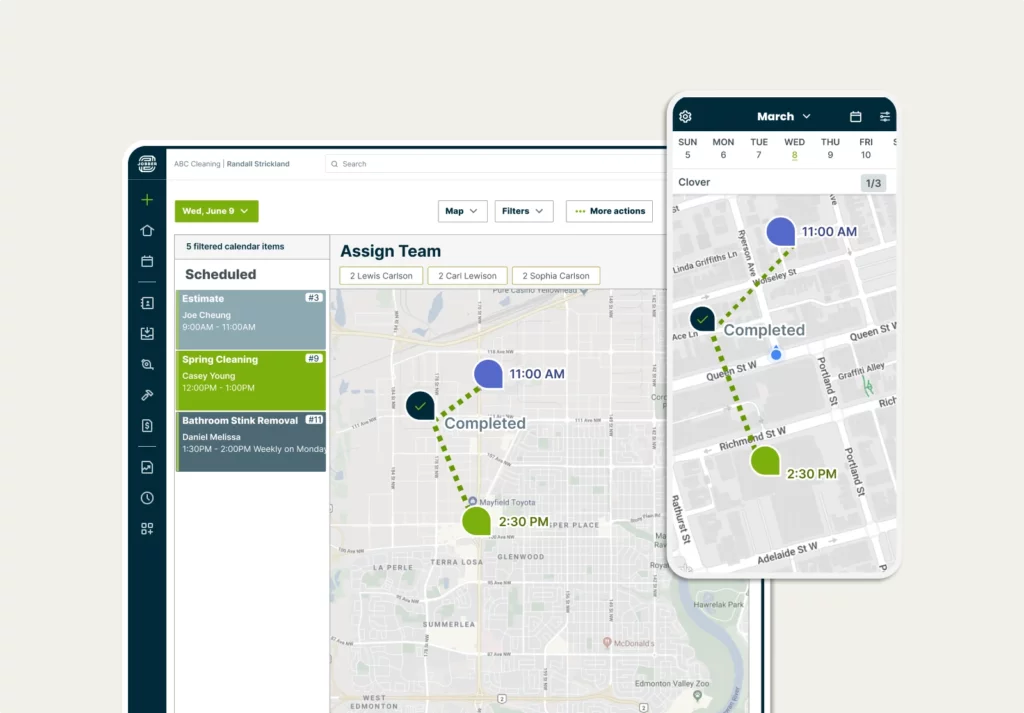Select the 2 Lewis Carlson team chip

[381, 276]
